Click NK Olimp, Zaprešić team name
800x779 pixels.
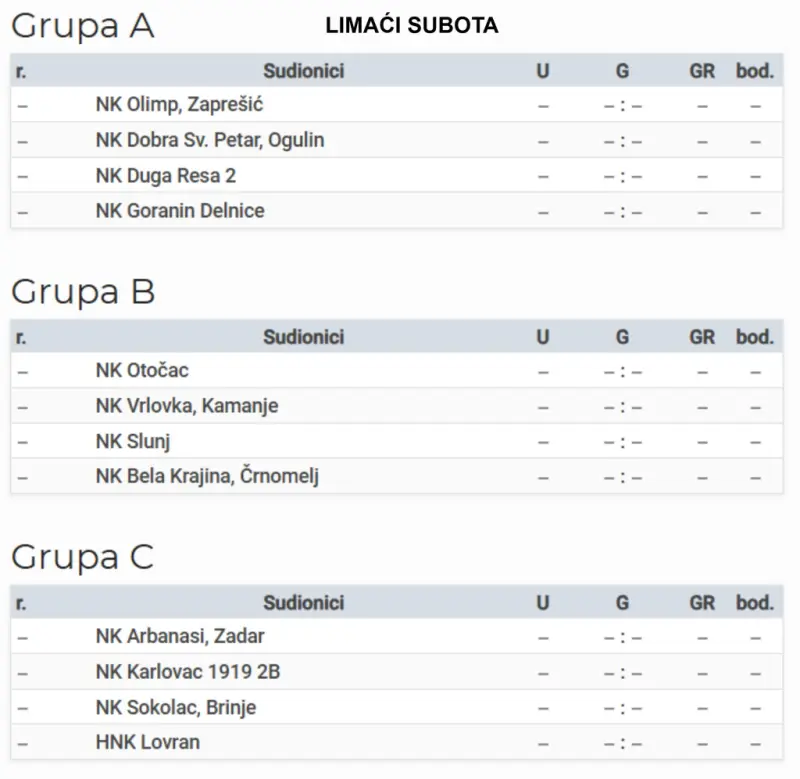179,105
